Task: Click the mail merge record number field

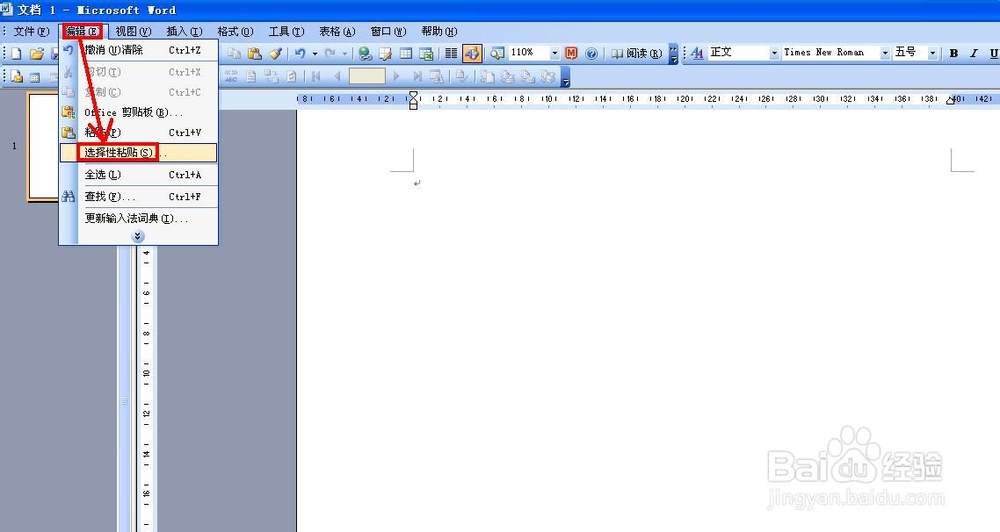Action: (x=367, y=77)
